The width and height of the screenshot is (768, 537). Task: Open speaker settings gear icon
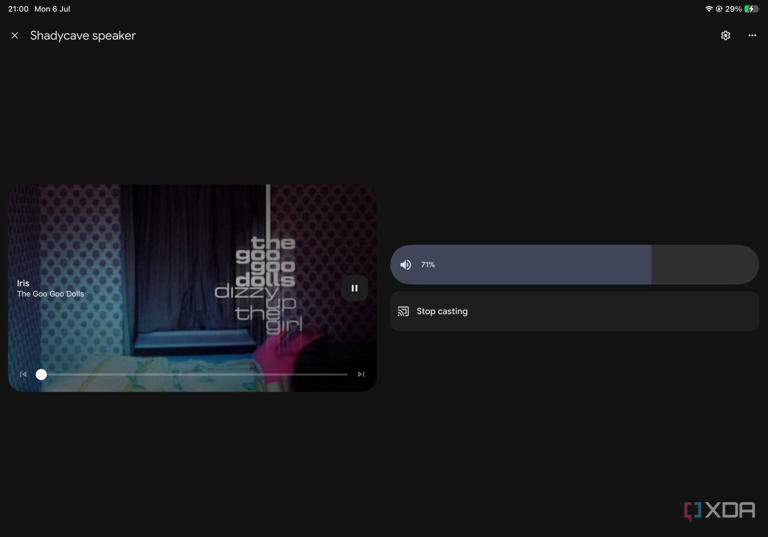pos(725,35)
